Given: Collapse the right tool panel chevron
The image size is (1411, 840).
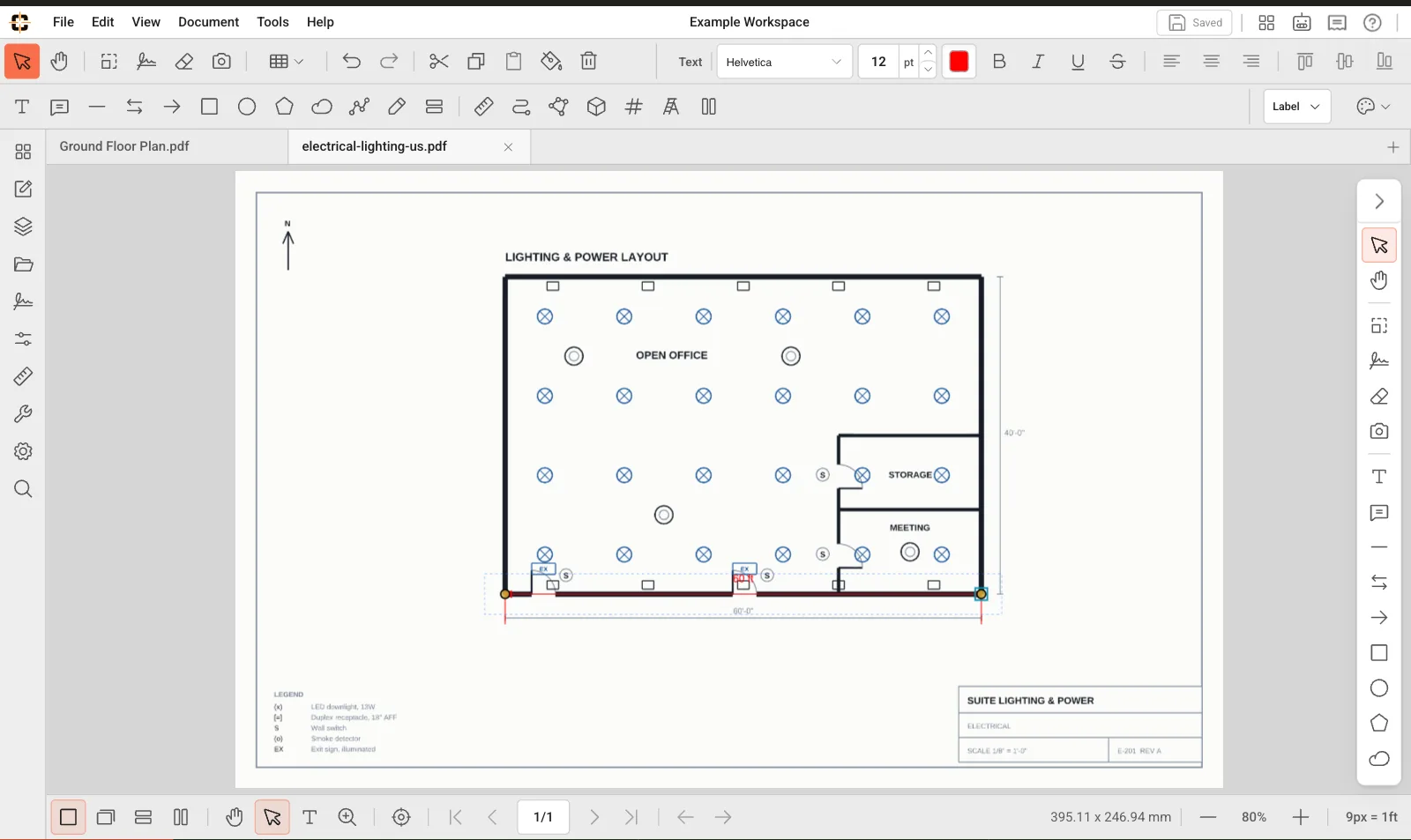Looking at the screenshot, I should coord(1379,202).
